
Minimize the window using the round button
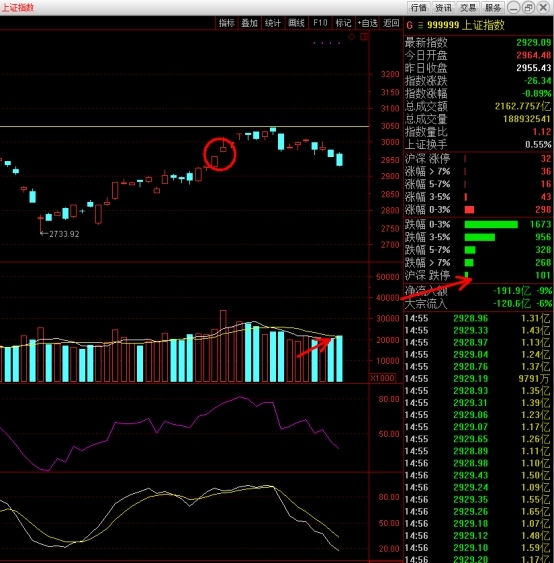click(x=514, y=8)
